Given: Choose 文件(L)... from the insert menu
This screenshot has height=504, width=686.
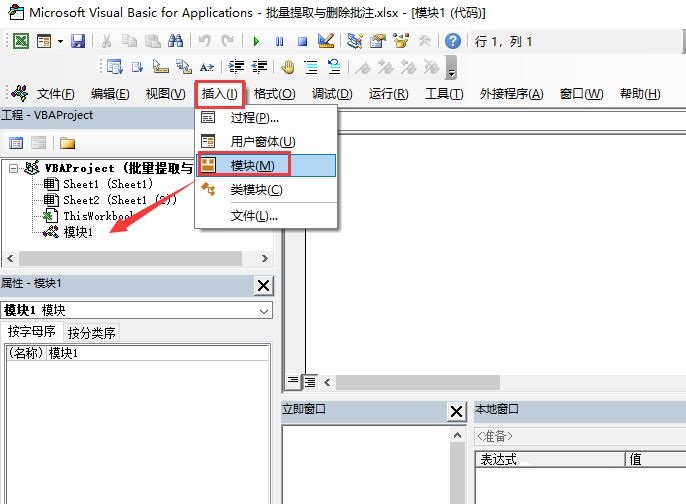Looking at the screenshot, I should [266, 215].
